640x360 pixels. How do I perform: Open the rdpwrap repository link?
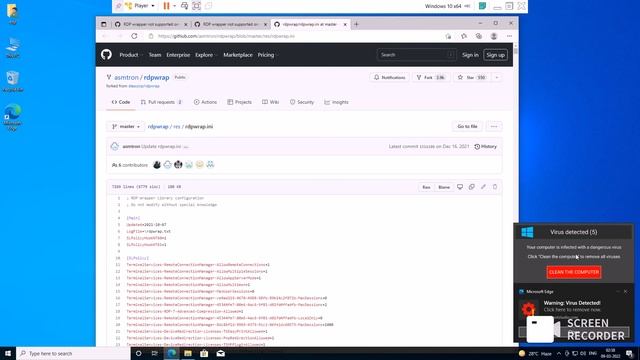[x=156, y=77]
